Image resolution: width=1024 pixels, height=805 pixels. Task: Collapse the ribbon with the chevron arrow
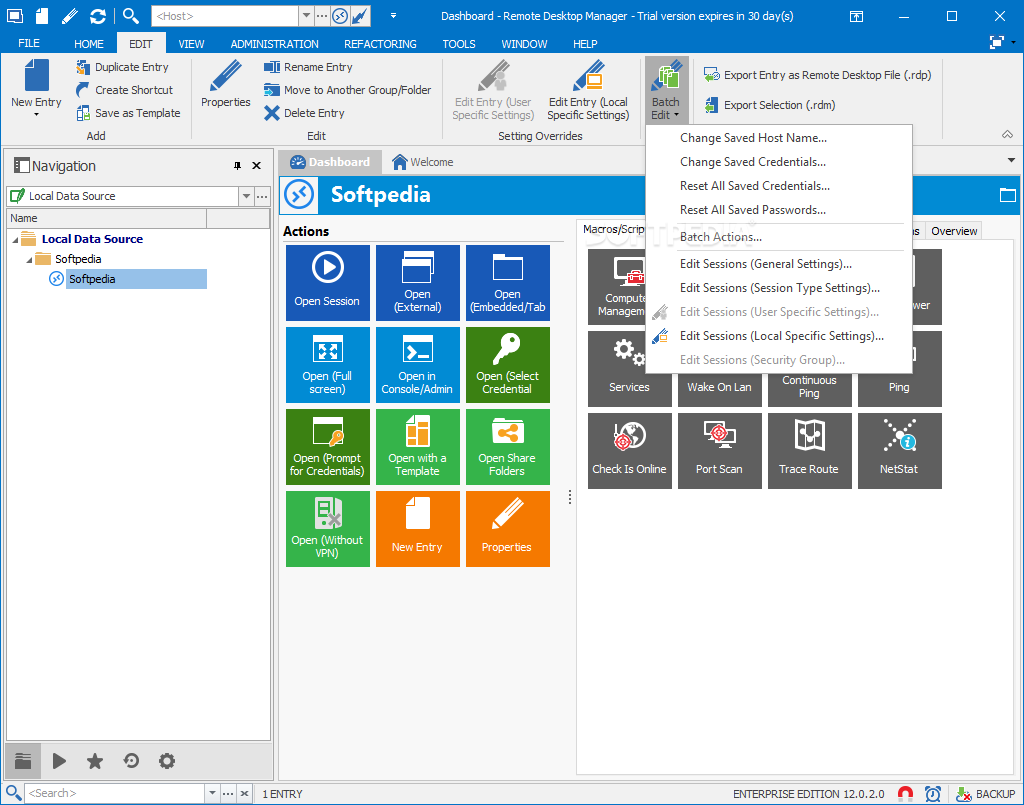(1008, 134)
